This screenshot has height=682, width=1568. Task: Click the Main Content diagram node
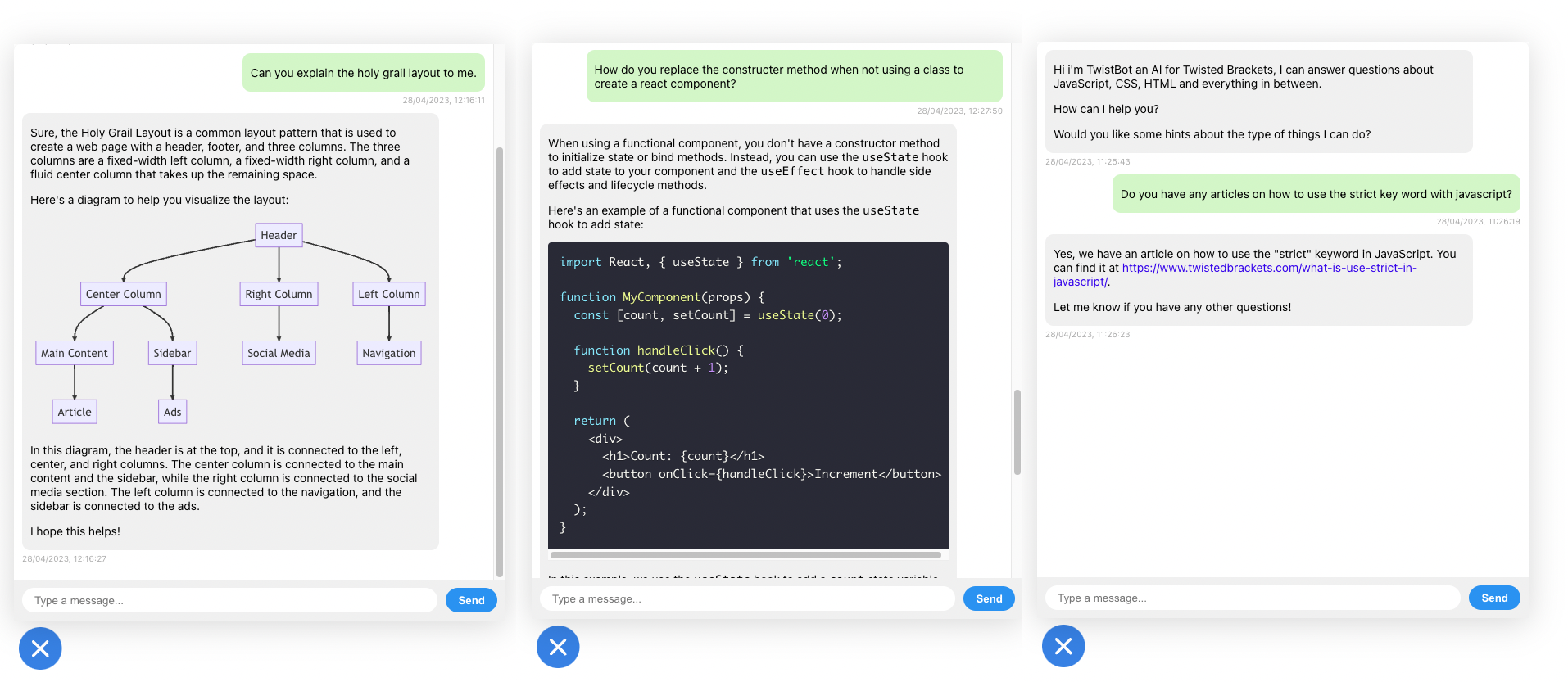click(x=75, y=353)
